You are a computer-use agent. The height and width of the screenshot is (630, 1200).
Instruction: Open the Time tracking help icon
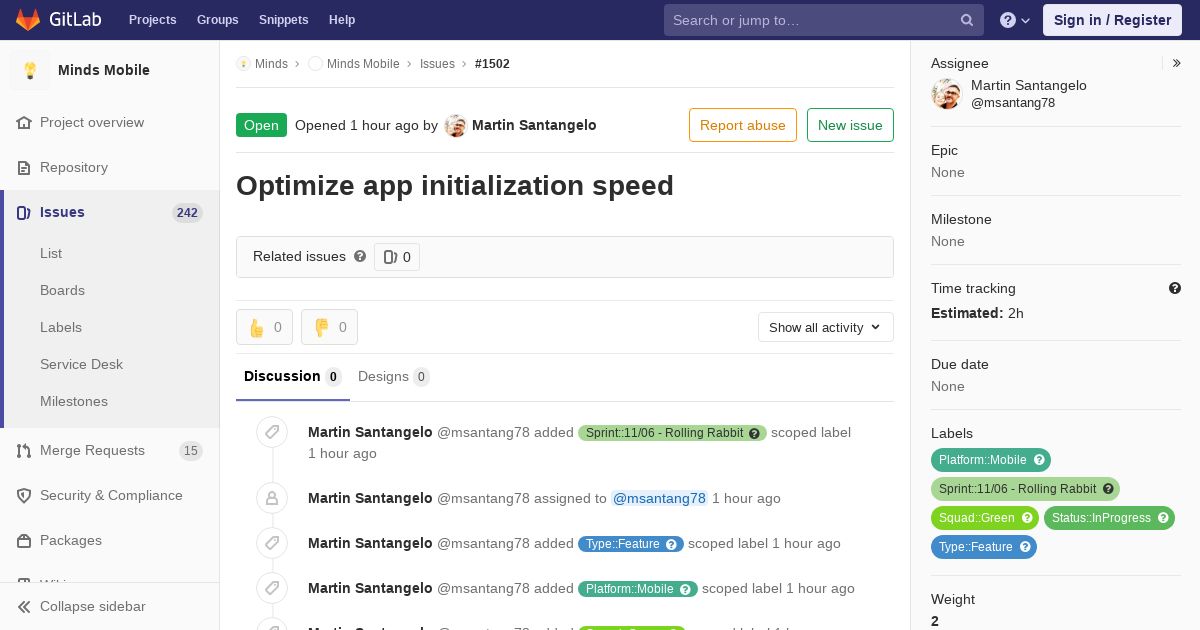pos(1175,288)
